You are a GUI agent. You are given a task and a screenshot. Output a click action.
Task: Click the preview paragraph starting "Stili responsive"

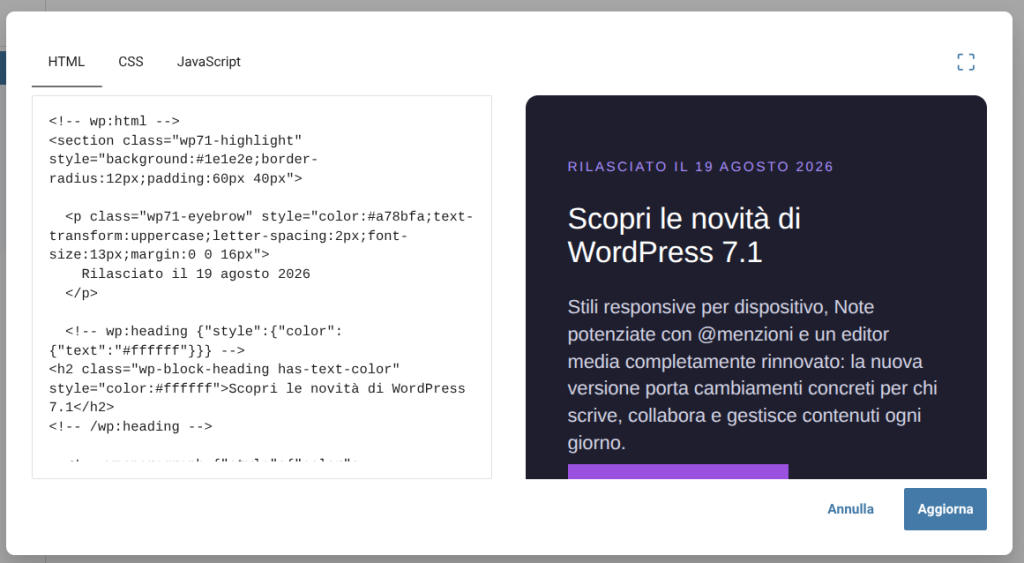coord(752,375)
